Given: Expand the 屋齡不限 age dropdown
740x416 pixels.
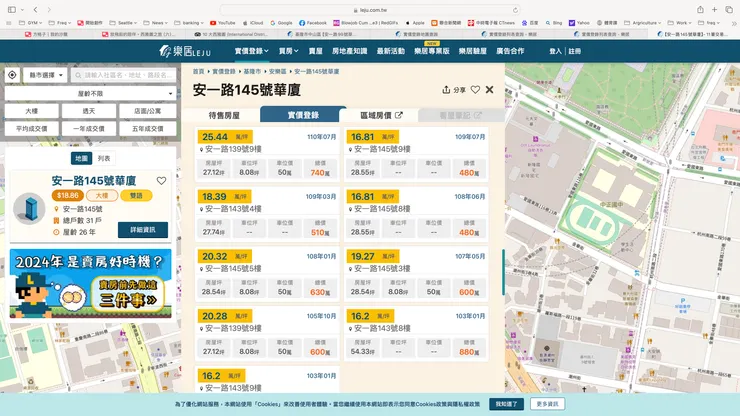Looking at the screenshot, I should (x=89, y=93).
